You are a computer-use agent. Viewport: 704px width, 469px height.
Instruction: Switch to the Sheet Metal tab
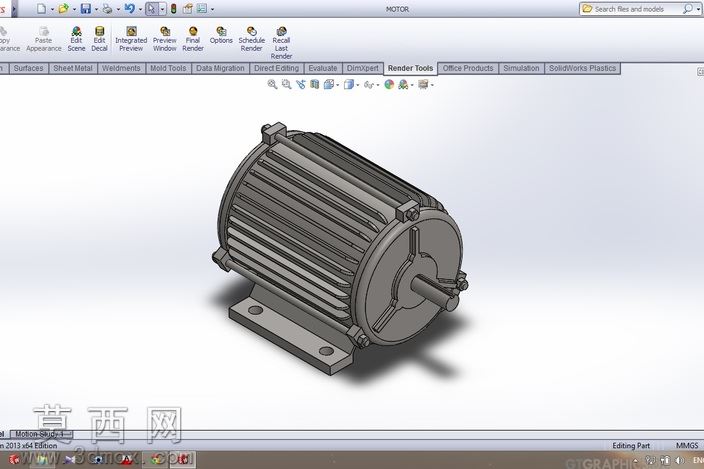pos(73,68)
